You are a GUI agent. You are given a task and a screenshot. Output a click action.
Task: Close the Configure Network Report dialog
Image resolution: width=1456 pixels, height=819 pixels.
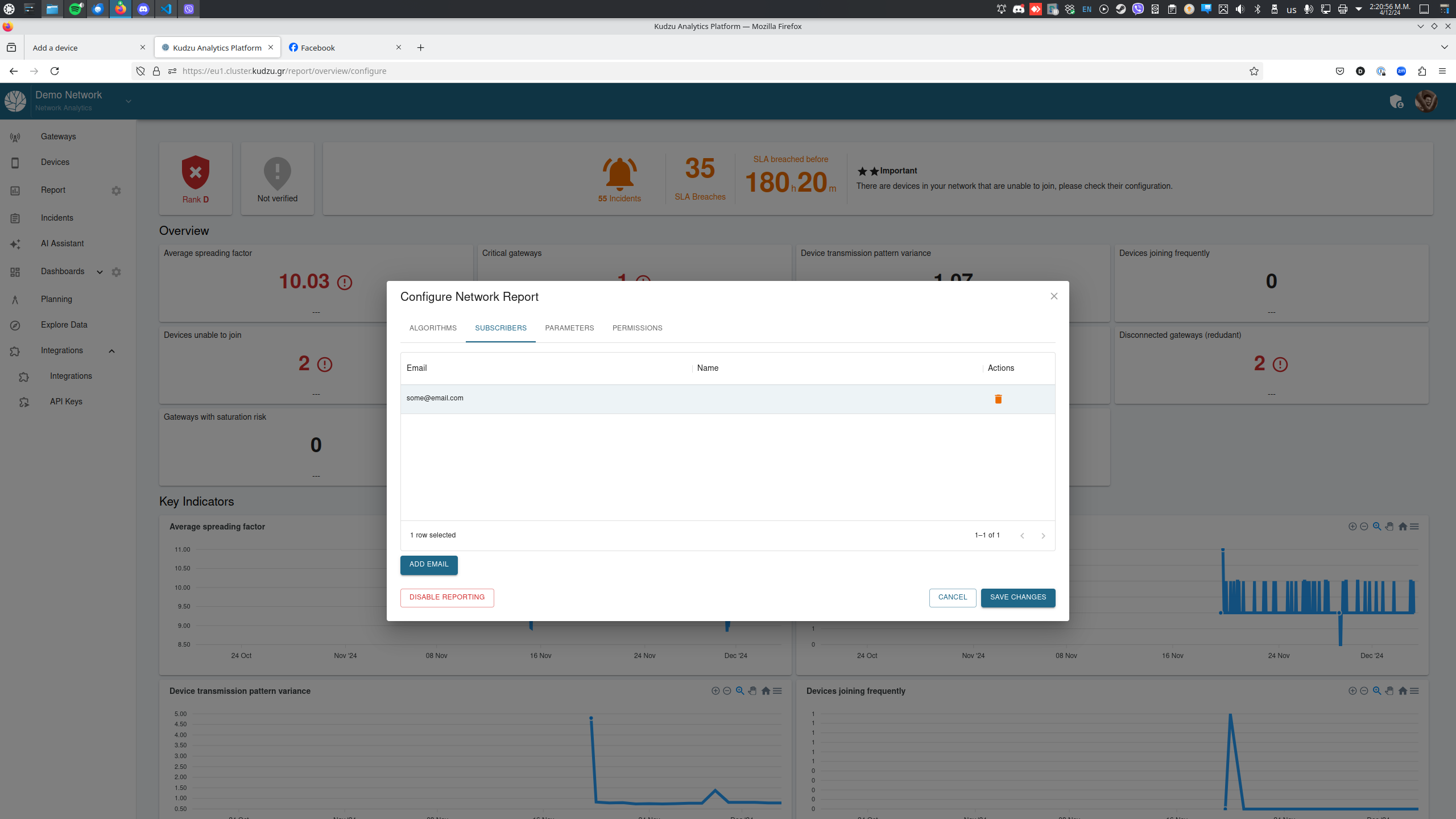point(1054,296)
